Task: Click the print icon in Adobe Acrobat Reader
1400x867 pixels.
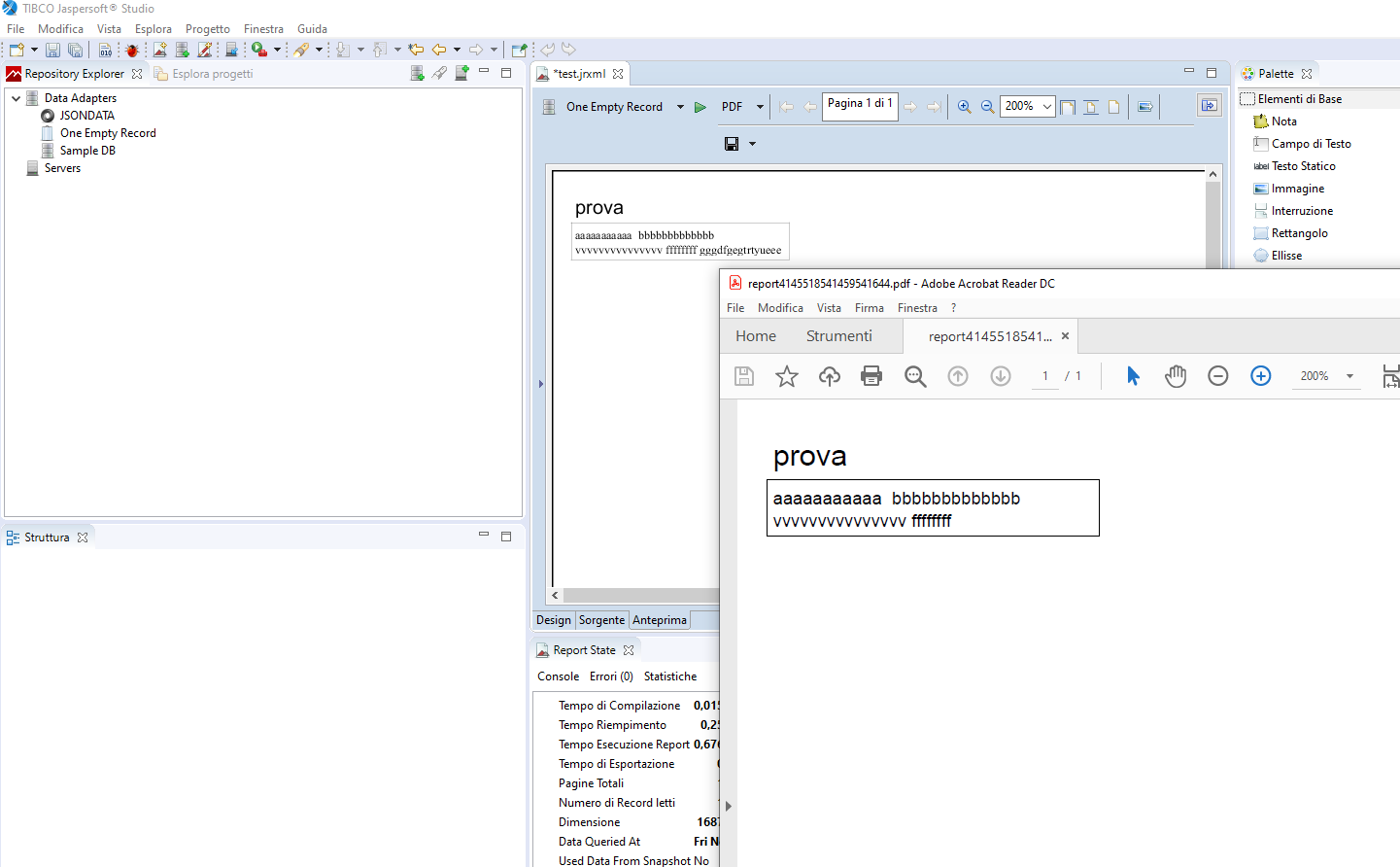Action: click(x=871, y=376)
